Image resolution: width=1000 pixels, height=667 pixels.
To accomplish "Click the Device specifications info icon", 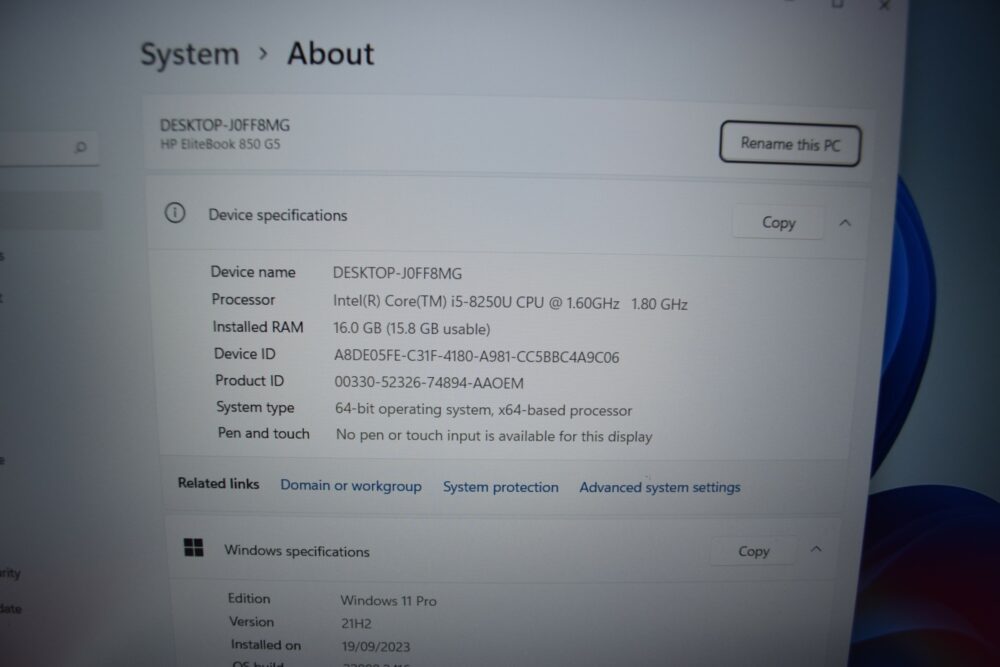I will click(x=175, y=212).
